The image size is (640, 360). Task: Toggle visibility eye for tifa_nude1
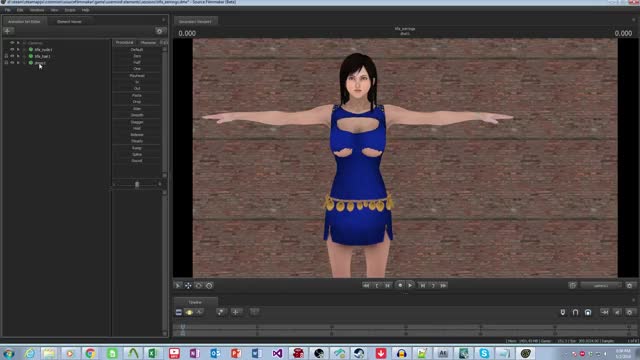(x=12, y=49)
